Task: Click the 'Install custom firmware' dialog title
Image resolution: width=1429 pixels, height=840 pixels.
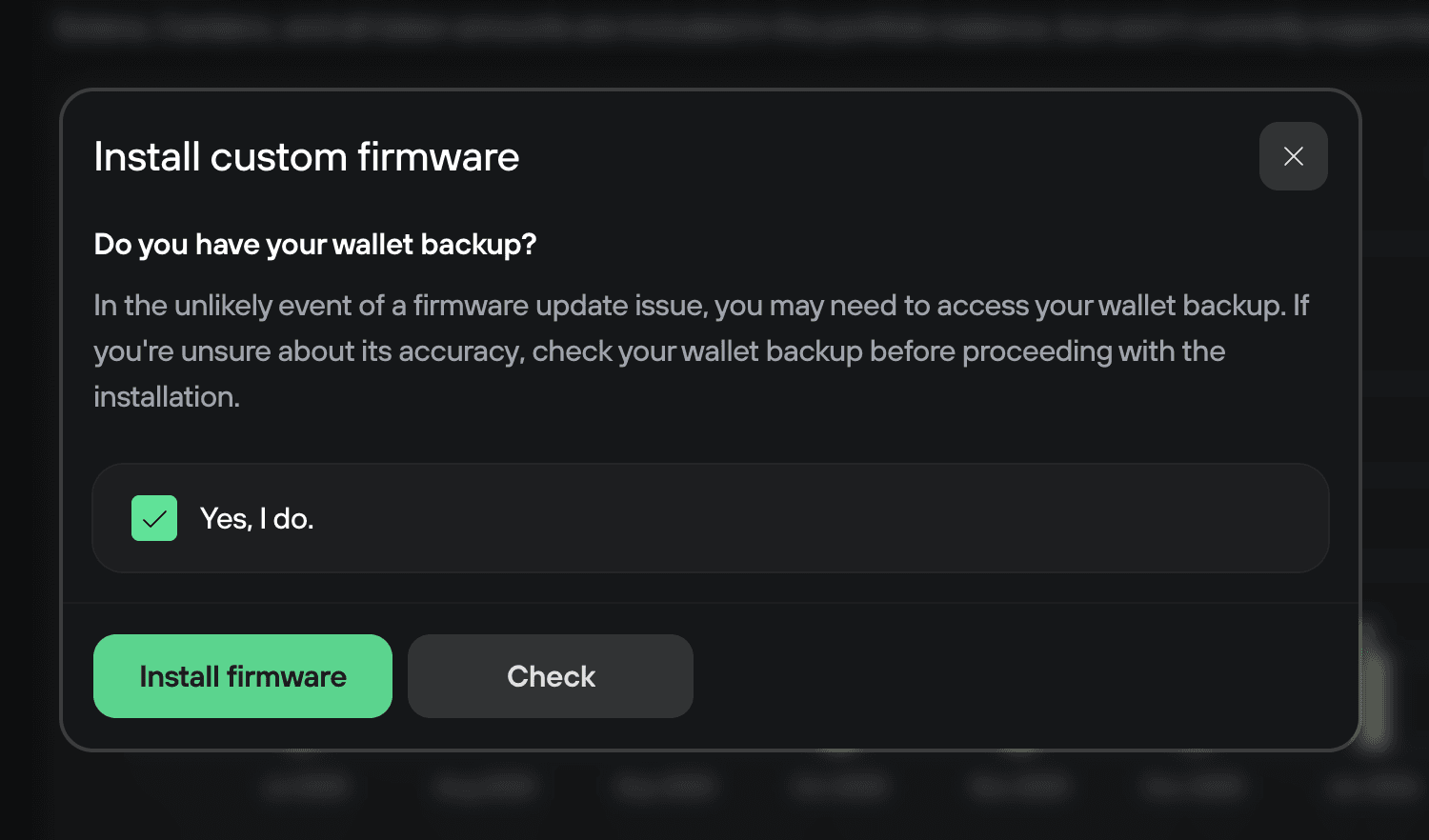Action: click(306, 156)
